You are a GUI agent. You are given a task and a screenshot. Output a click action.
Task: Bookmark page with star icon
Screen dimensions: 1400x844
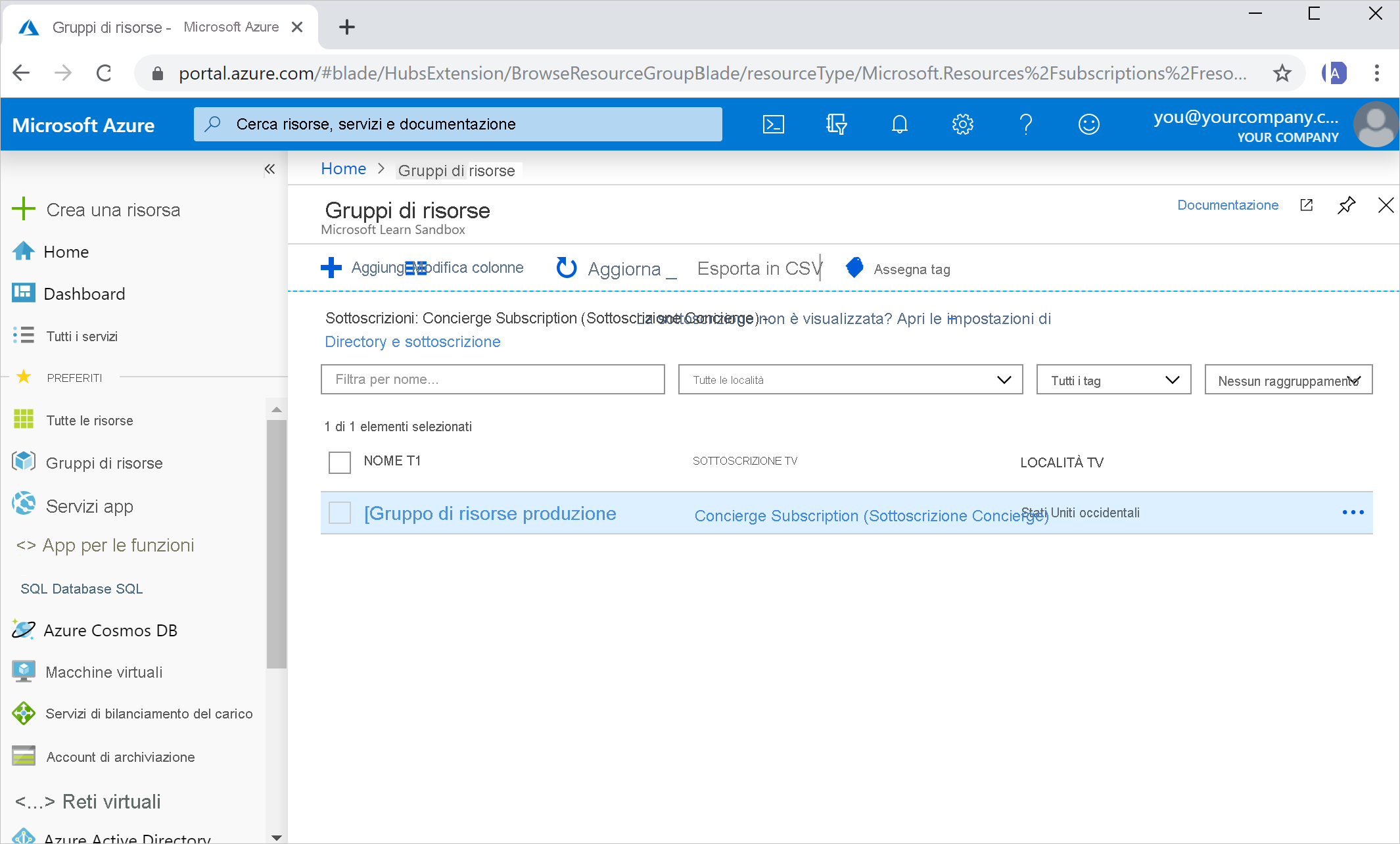(1282, 73)
